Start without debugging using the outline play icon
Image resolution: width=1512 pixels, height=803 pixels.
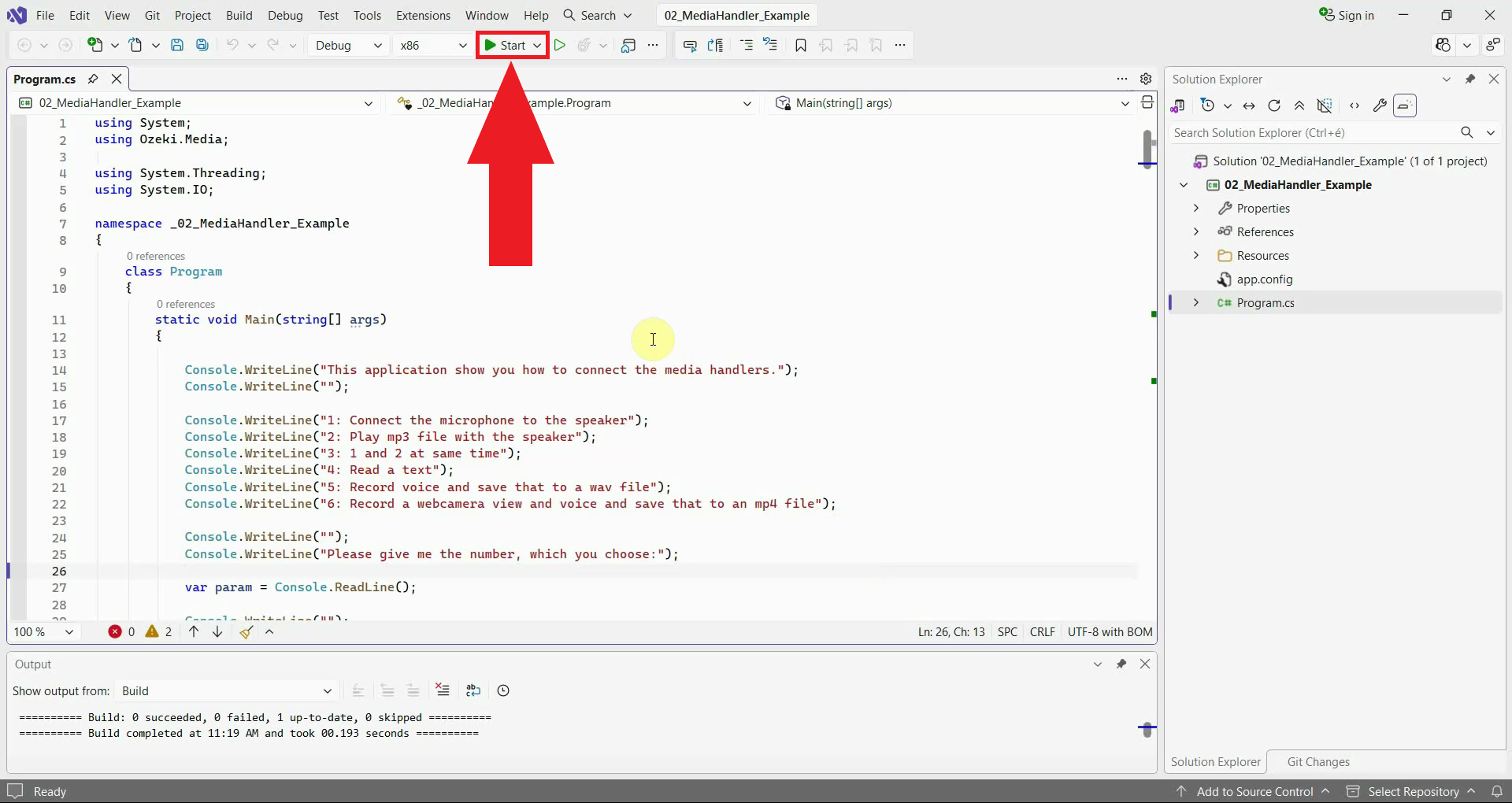click(560, 46)
